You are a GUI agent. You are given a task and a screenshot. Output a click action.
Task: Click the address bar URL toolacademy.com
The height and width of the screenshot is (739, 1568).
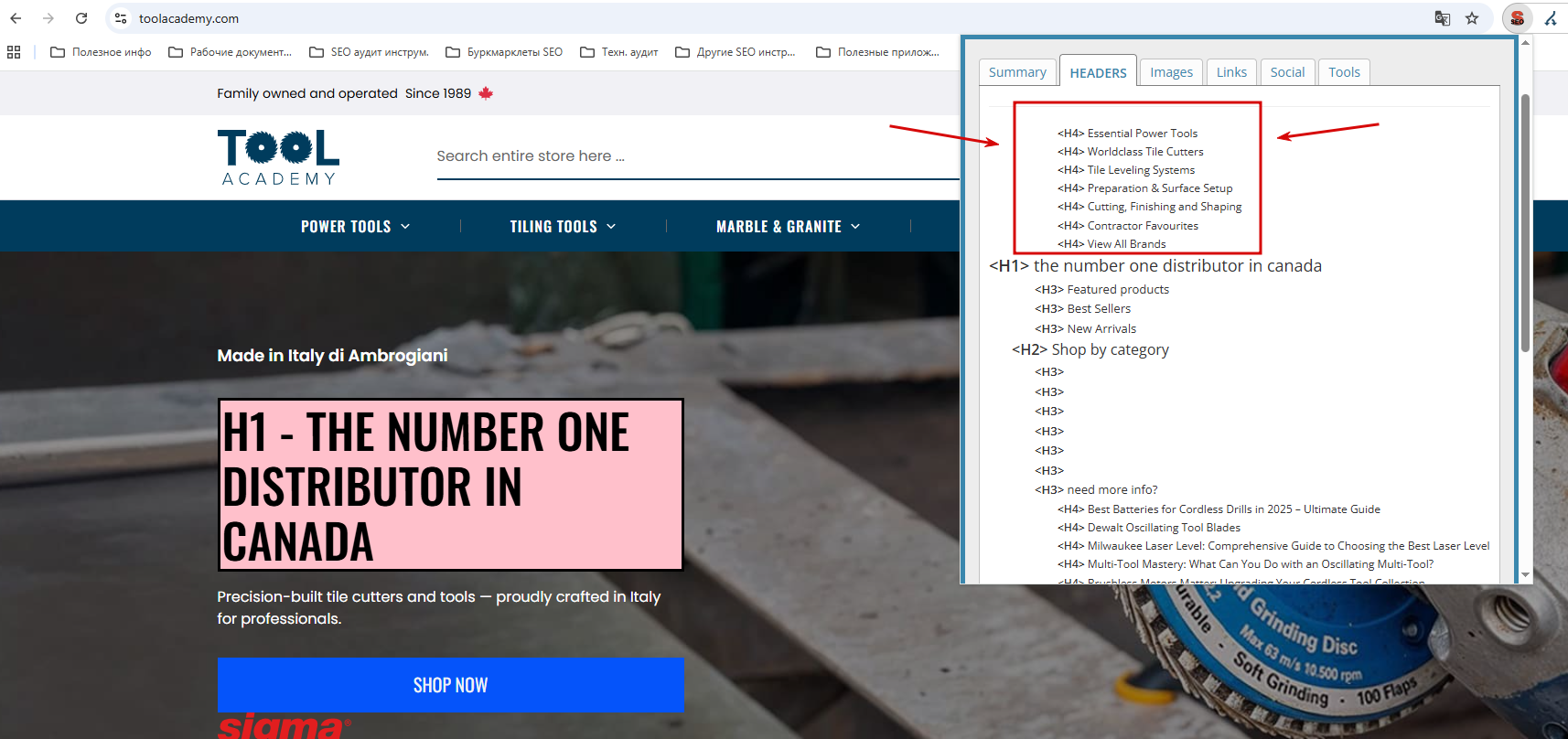coord(188,18)
